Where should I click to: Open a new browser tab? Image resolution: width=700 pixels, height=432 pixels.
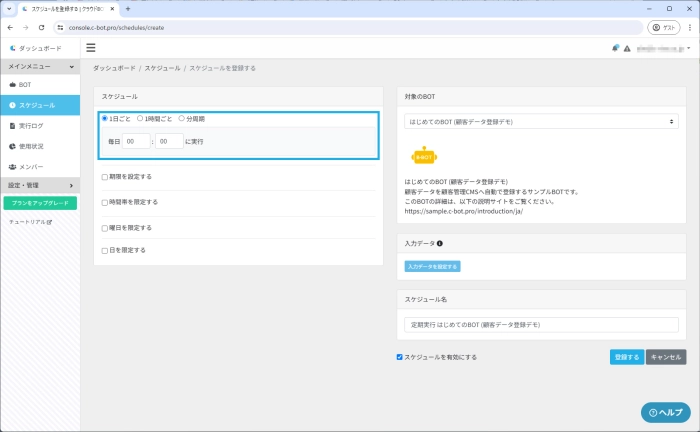coord(128,8)
